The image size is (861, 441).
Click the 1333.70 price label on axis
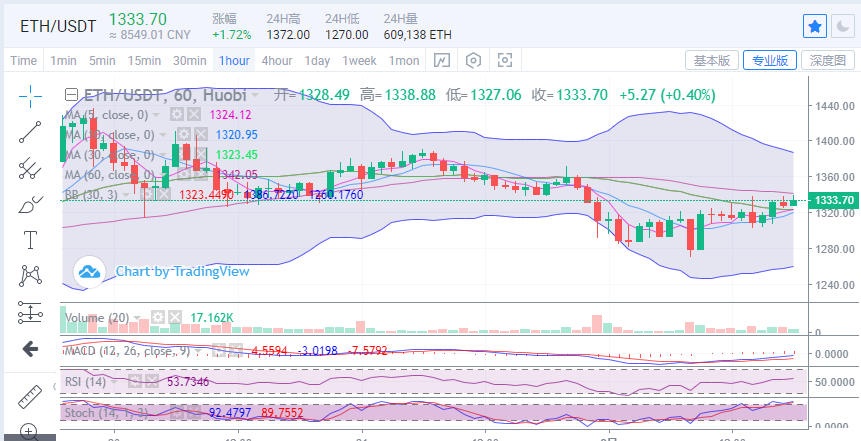835,200
